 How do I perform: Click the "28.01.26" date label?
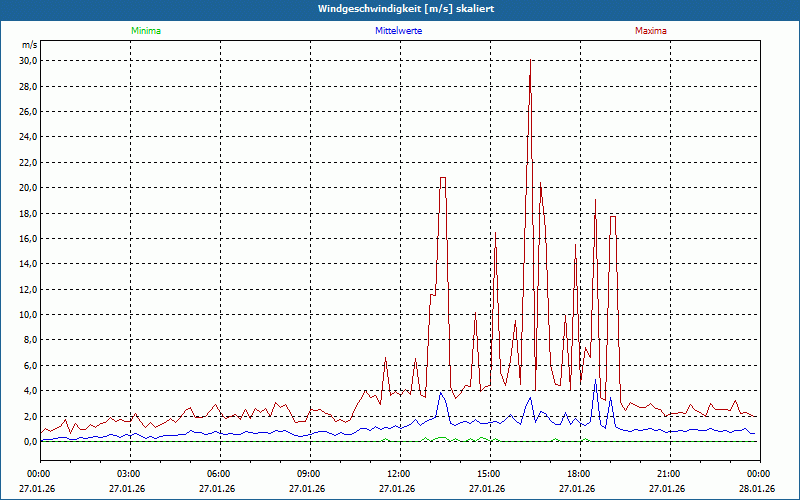(x=757, y=489)
